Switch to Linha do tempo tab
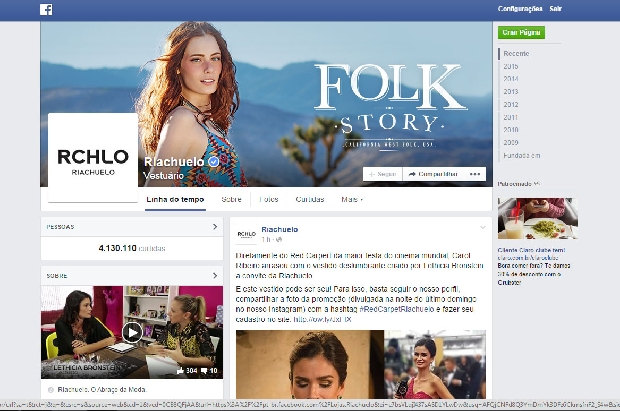The image size is (620, 411). tap(175, 199)
